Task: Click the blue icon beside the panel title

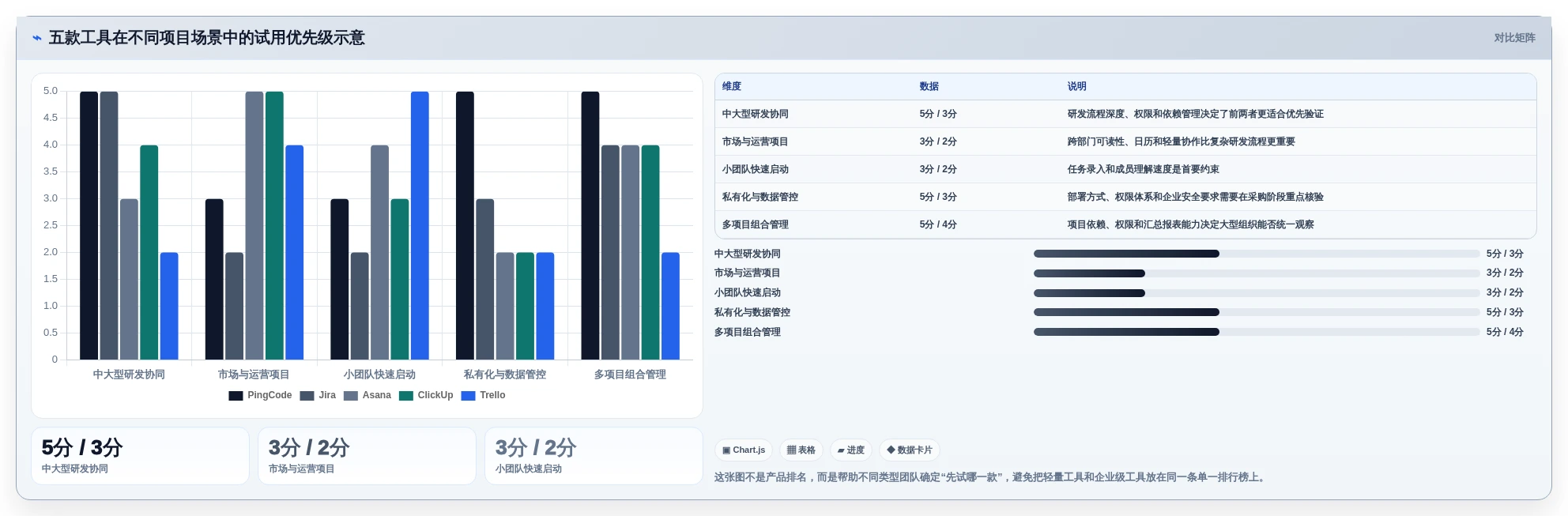Action: pyautogui.click(x=36, y=38)
